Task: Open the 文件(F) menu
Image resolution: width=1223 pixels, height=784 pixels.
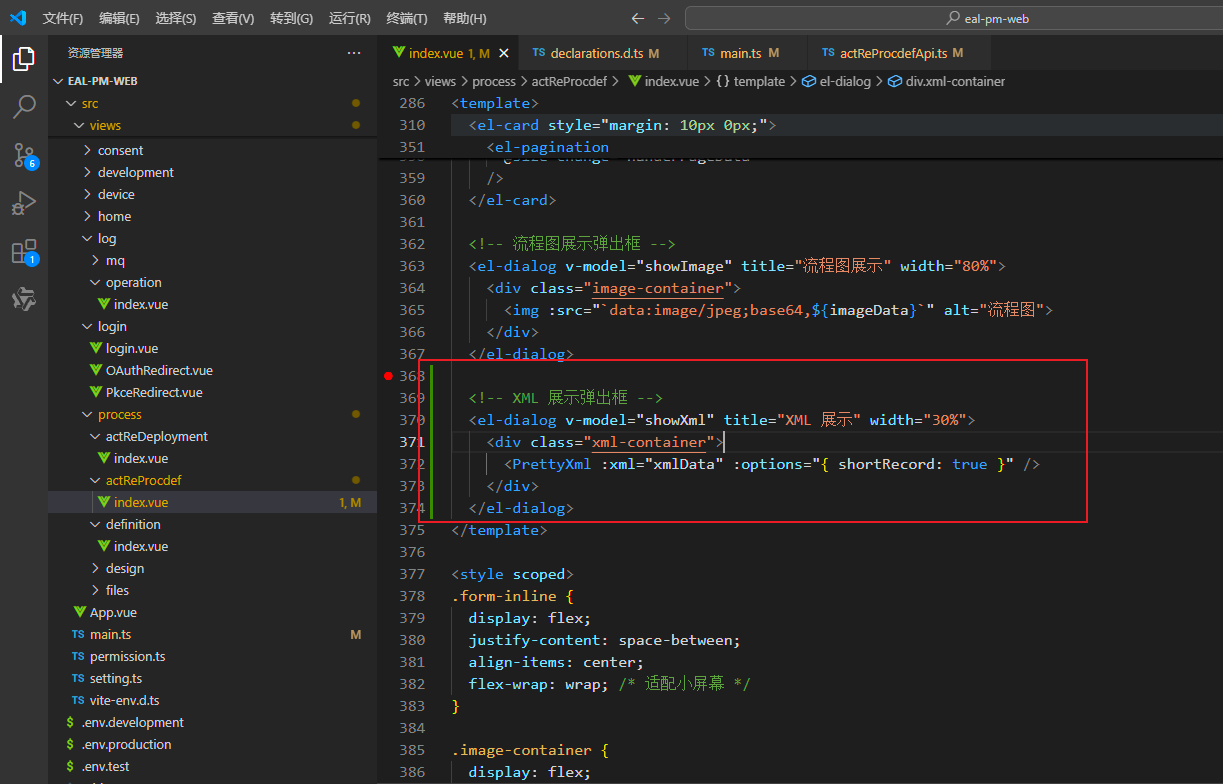Action: click(x=63, y=19)
